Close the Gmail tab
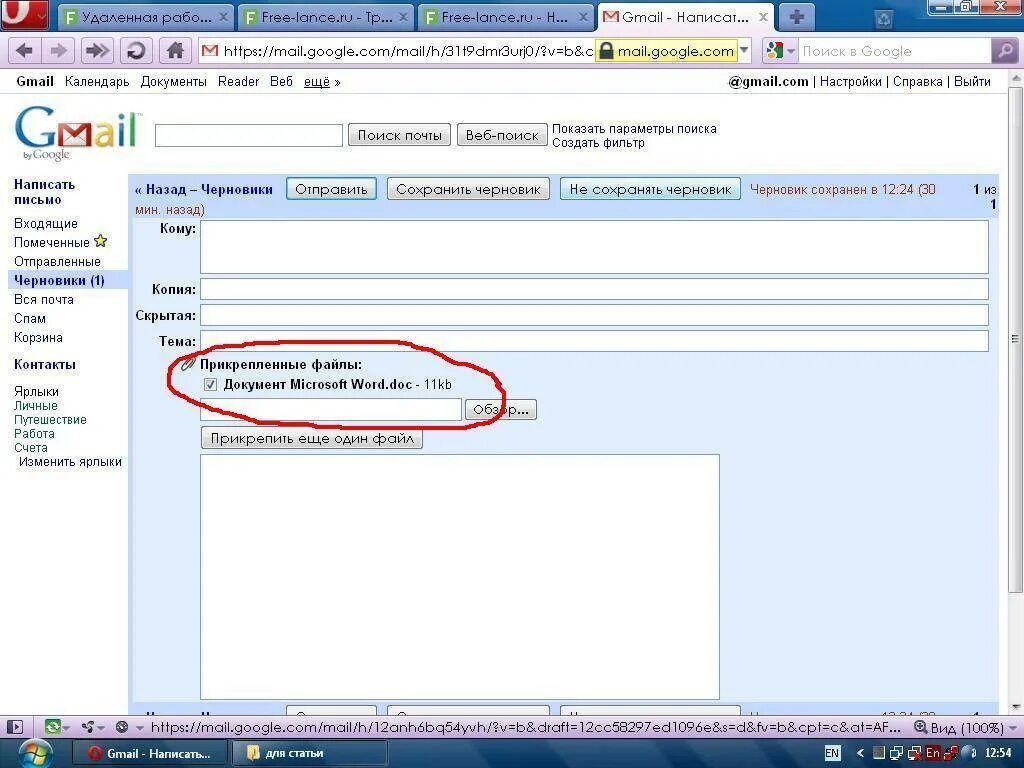The height and width of the screenshot is (768, 1024). [763, 18]
